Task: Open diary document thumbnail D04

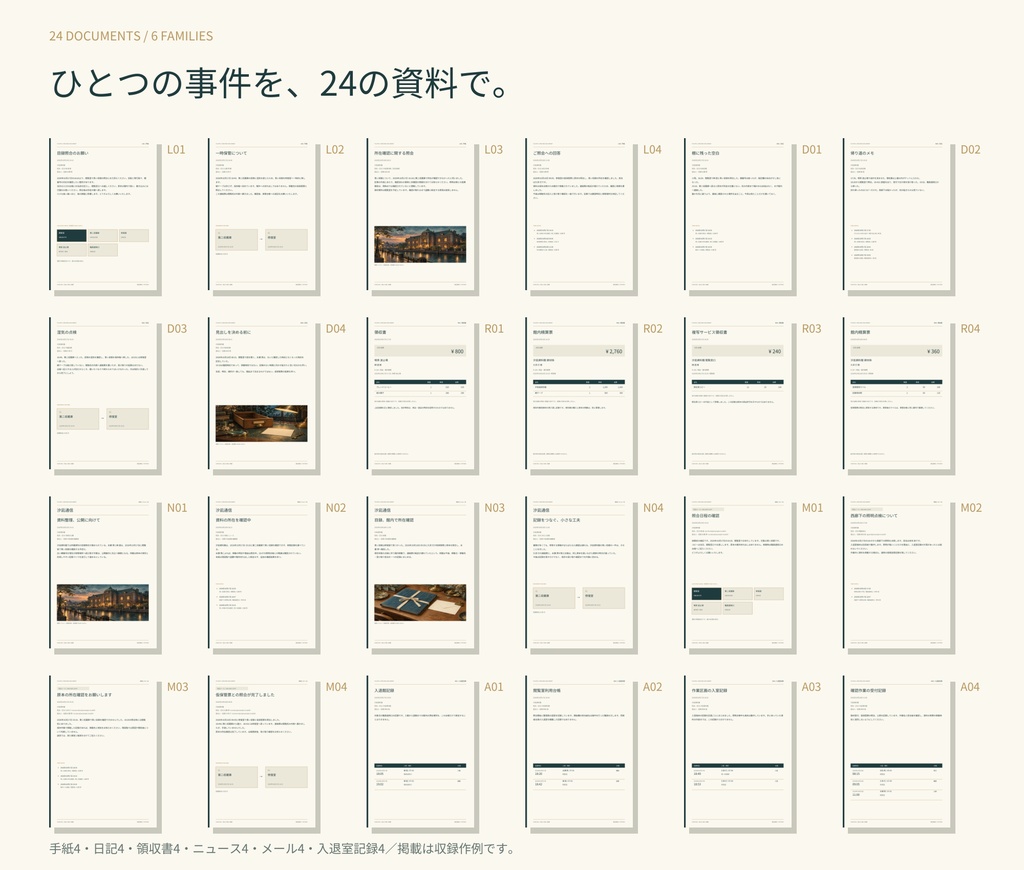Action: (262, 393)
